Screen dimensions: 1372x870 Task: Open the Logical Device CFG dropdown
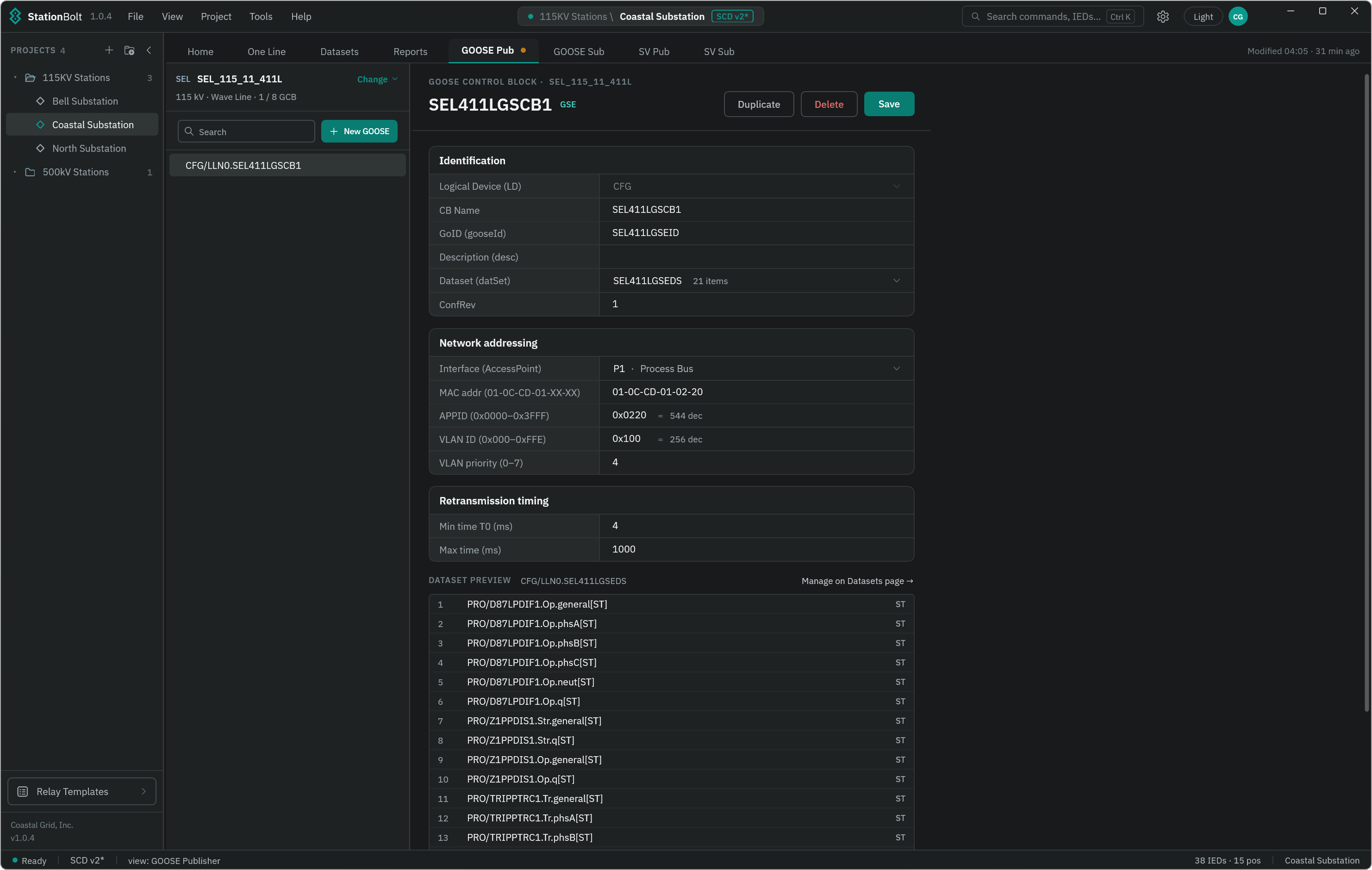(756, 186)
